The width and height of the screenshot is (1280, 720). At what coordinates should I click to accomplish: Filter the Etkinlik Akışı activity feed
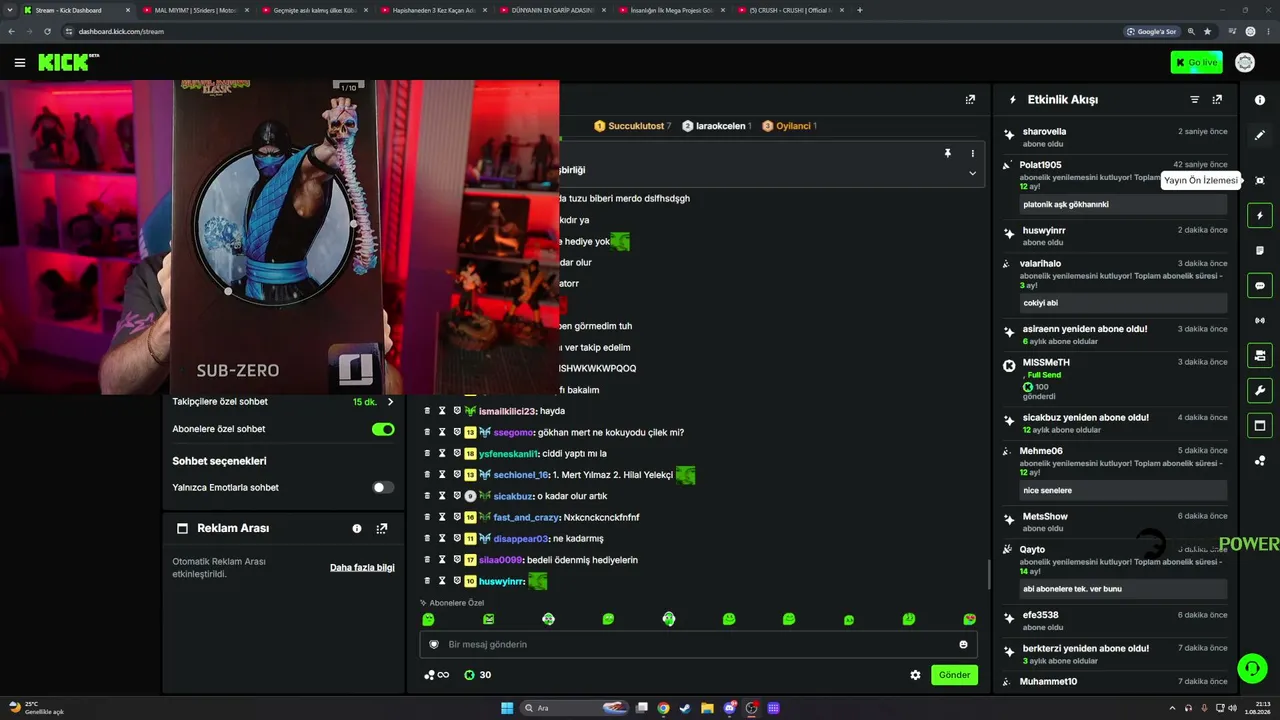tap(1194, 100)
